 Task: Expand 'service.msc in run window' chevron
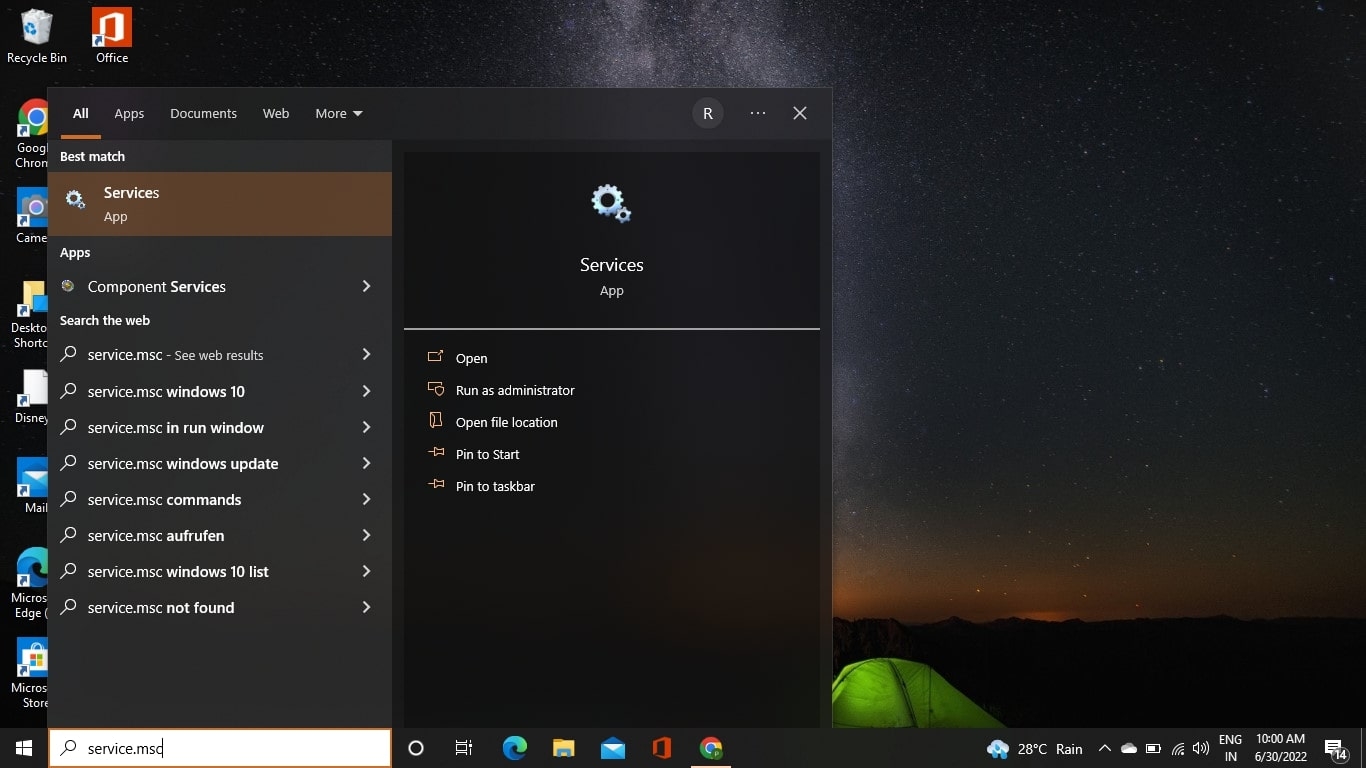pos(366,427)
